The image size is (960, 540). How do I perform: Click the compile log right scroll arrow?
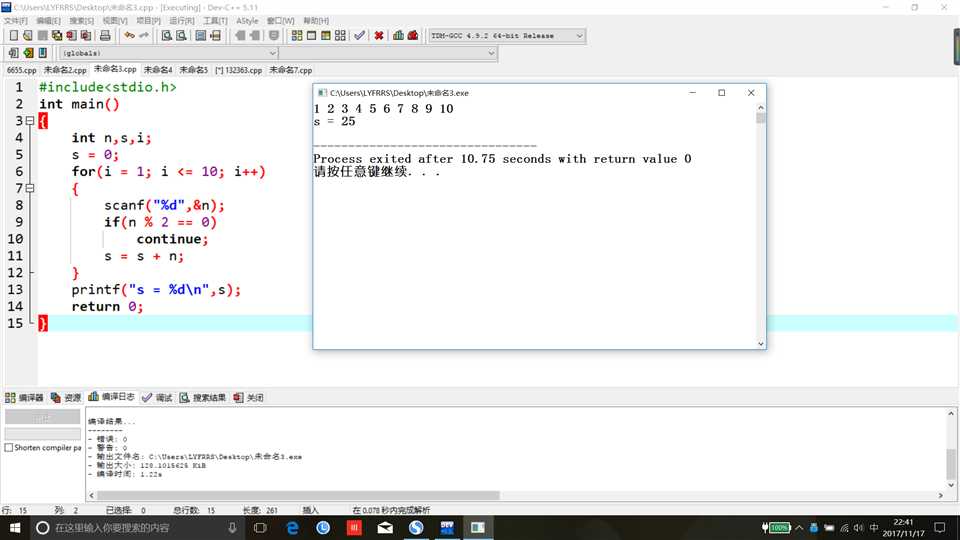coord(940,495)
